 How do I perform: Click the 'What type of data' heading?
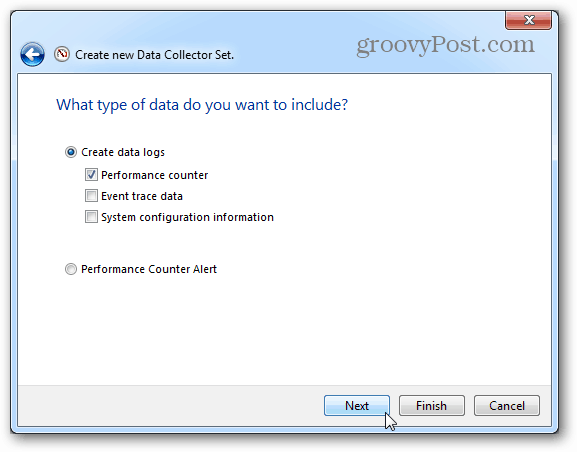click(202, 105)
